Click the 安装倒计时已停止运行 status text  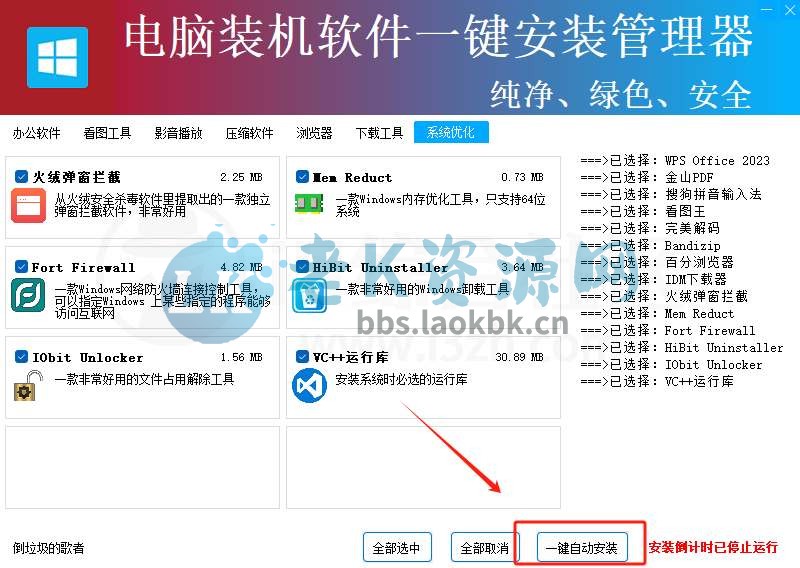pos(713,547)
